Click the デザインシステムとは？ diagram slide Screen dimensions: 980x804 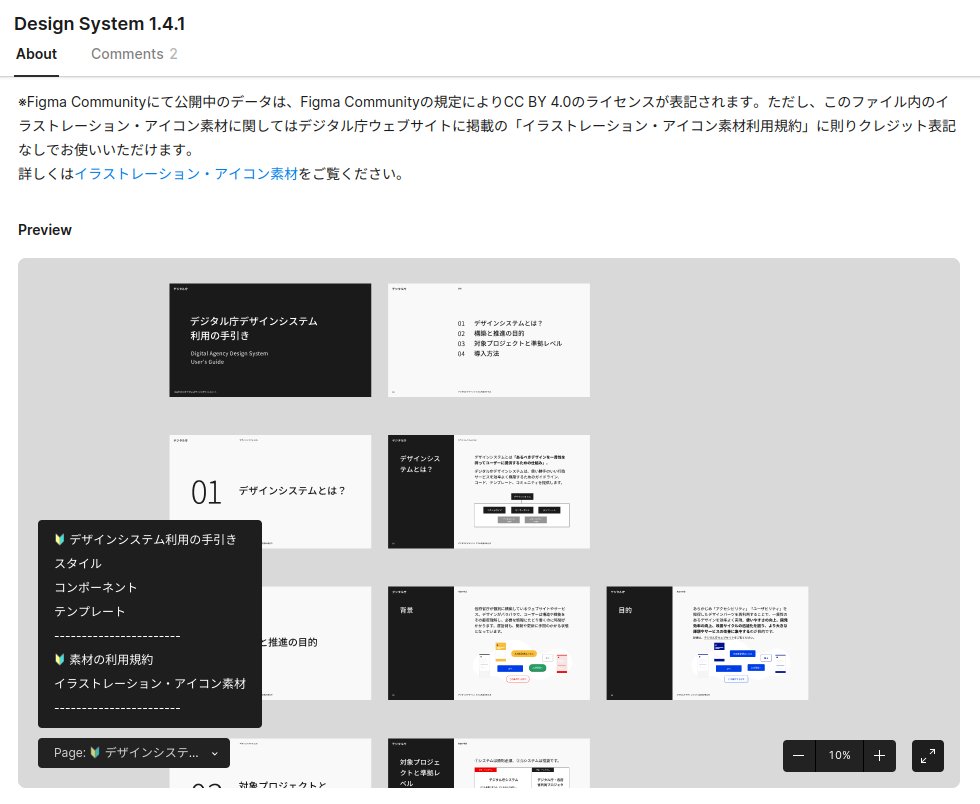489,492
